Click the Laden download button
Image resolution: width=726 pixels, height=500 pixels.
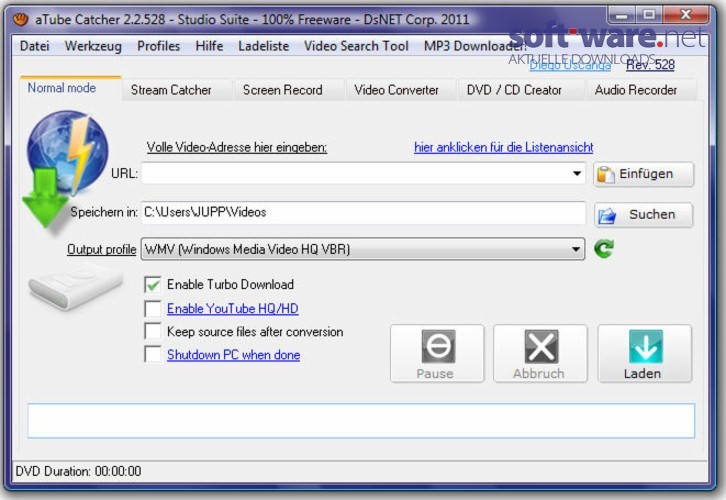point(645,353)
